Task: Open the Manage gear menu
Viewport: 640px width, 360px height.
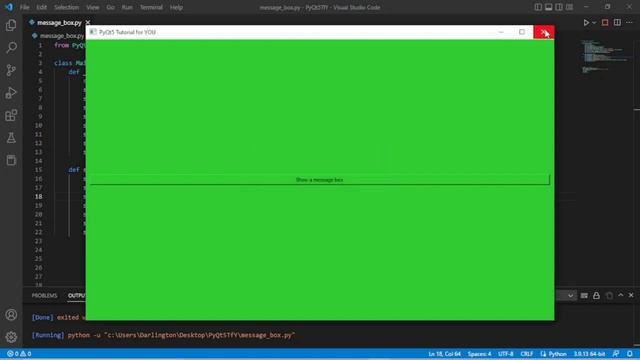Action: 11,337
